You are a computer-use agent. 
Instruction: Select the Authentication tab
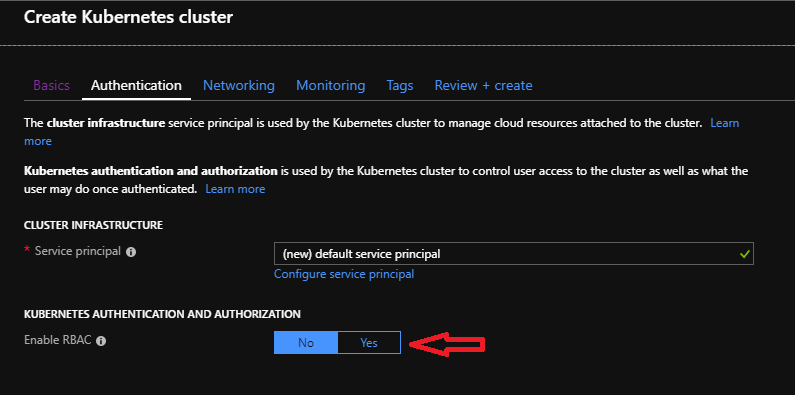136,85
